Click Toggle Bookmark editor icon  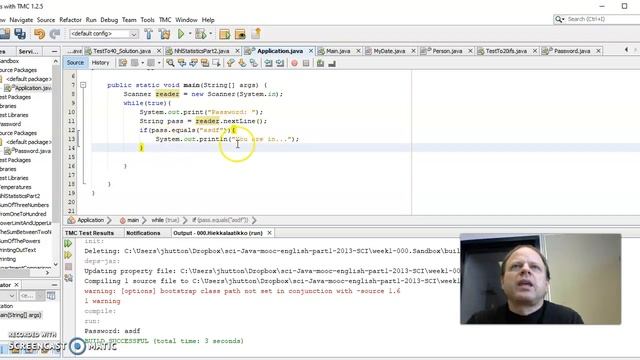tap(253, 63)
